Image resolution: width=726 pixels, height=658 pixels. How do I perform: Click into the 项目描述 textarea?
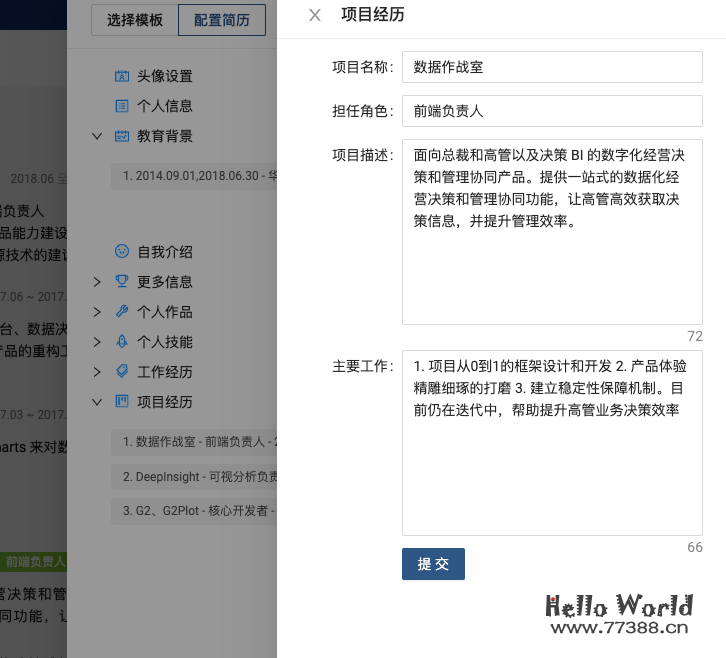[552, 232]
